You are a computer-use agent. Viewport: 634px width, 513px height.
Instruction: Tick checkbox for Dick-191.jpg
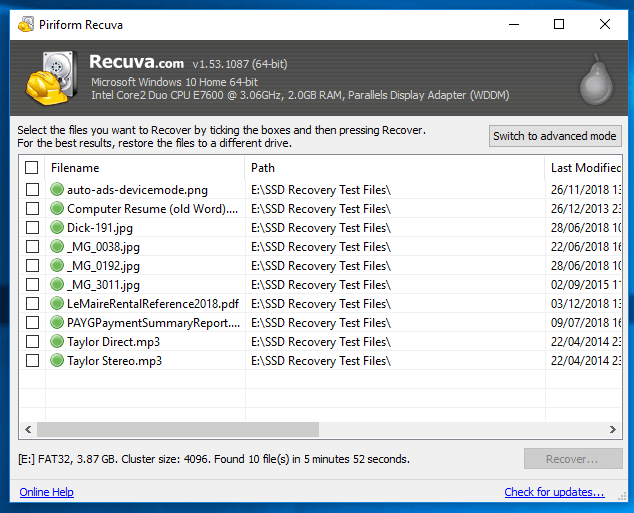pos(32,227)
